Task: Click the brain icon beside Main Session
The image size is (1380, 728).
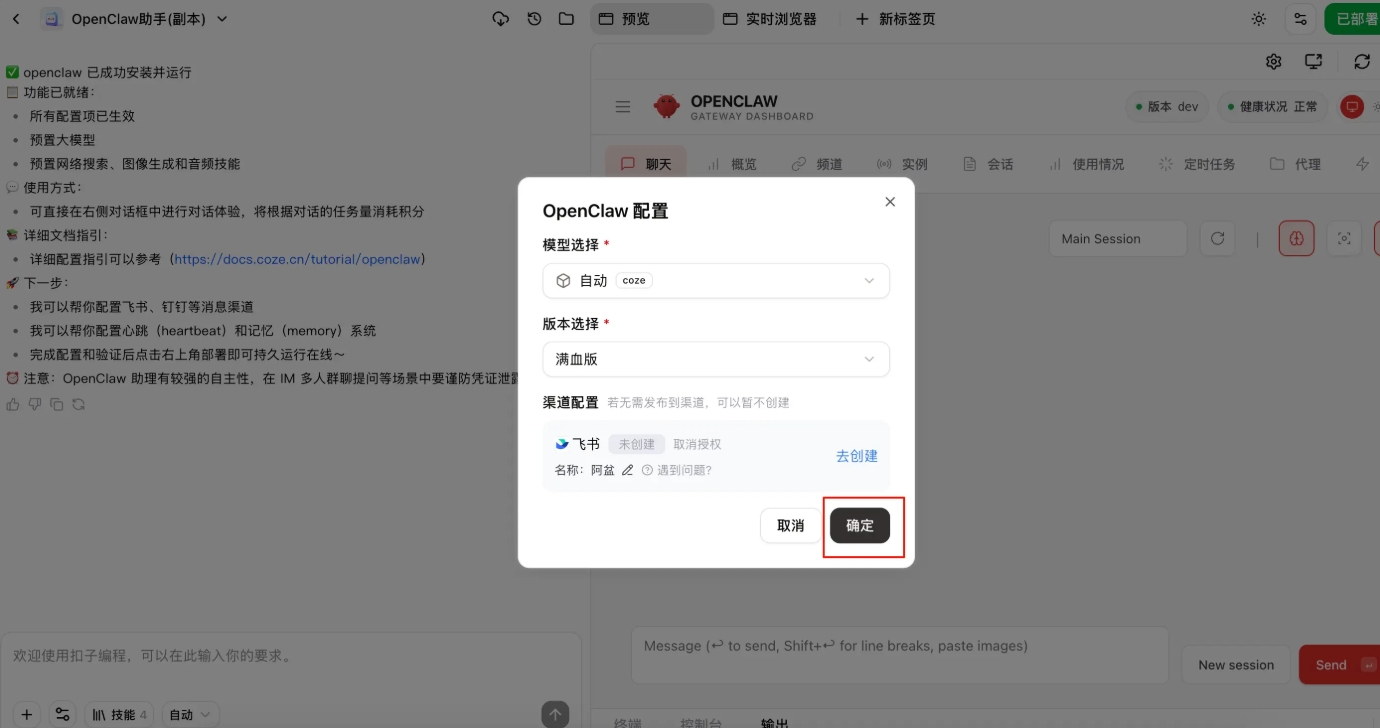Action: (1296, 238)
